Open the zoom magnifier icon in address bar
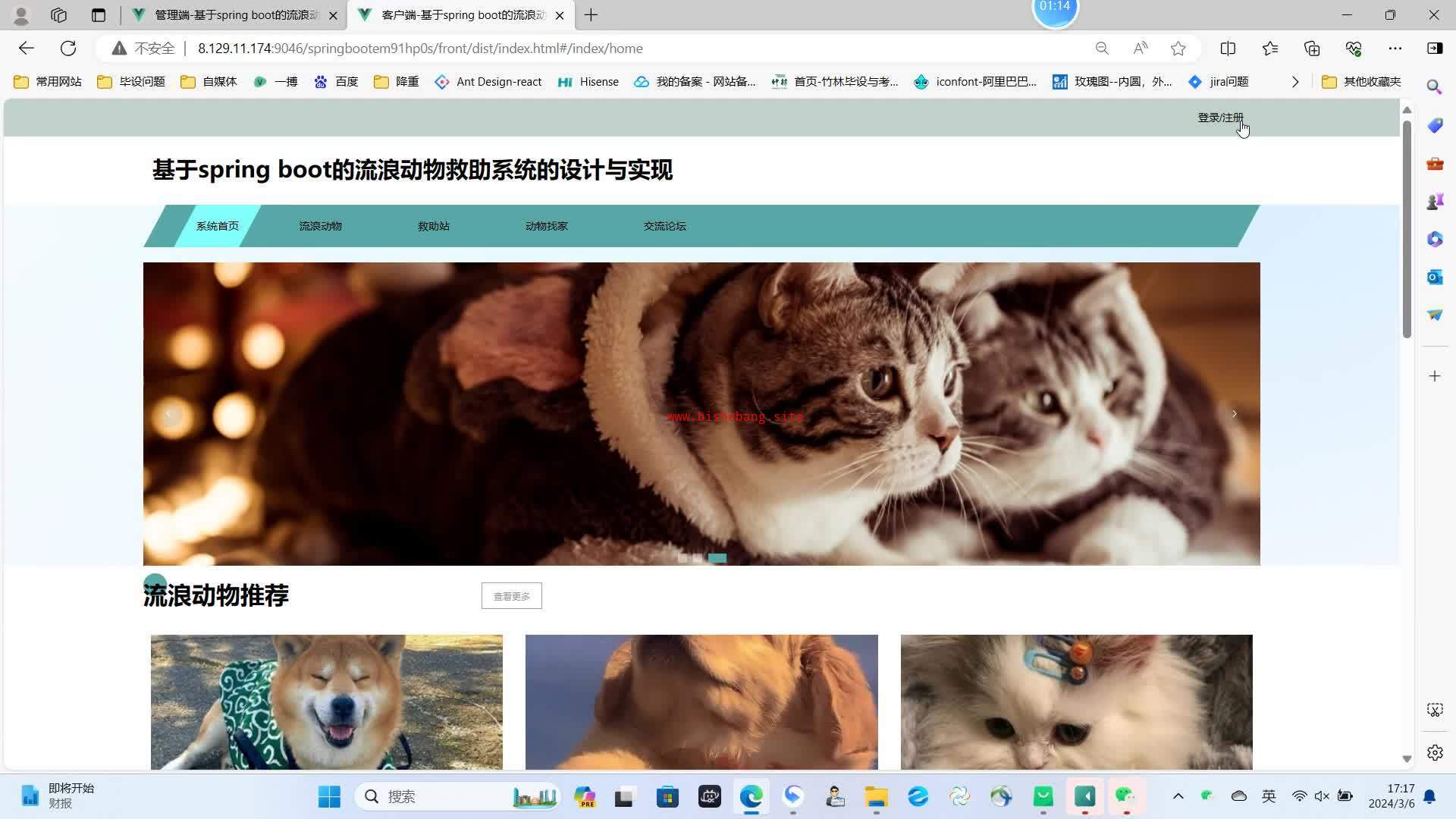This screenshot has height=819, width=1456. (x=1102, y=49)
